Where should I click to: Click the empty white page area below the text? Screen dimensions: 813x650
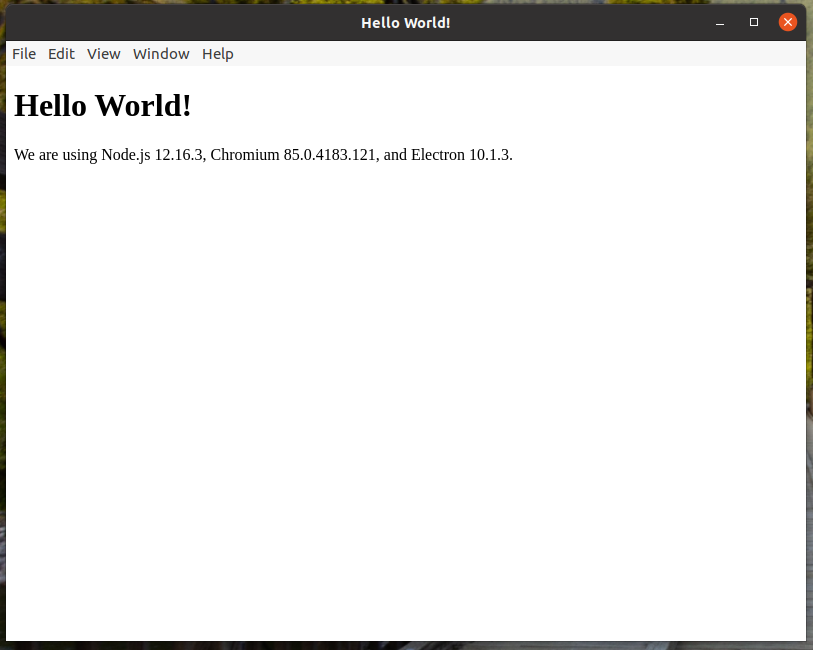click(405, 400)
